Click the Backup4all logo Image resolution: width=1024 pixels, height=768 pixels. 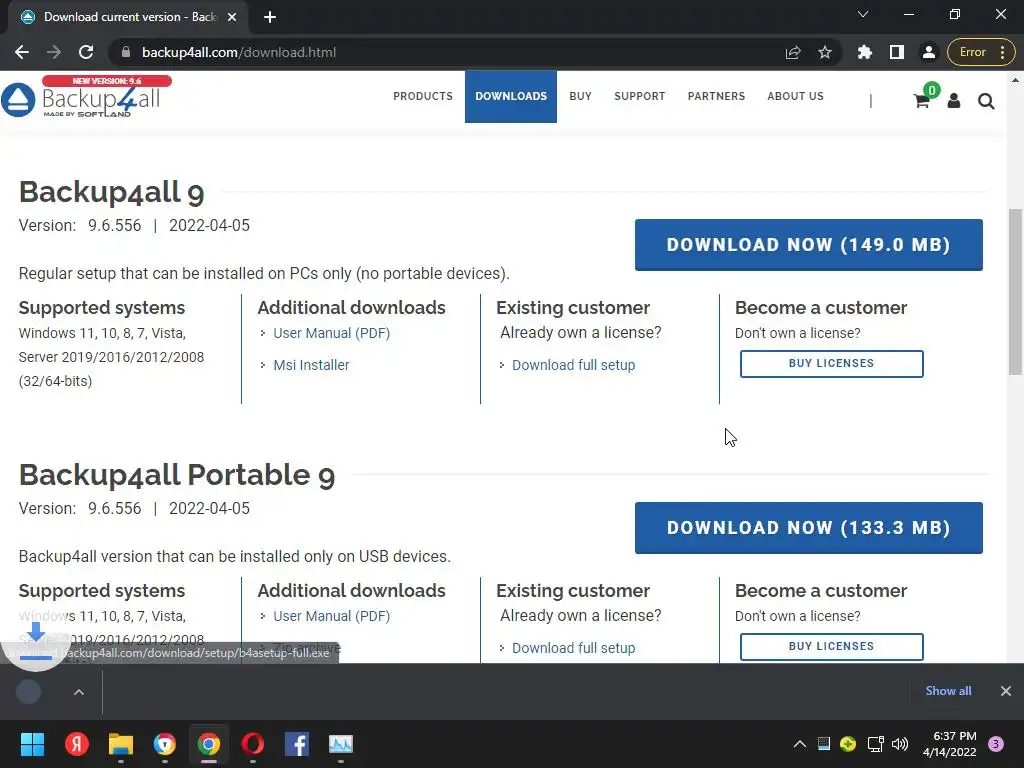87,98
